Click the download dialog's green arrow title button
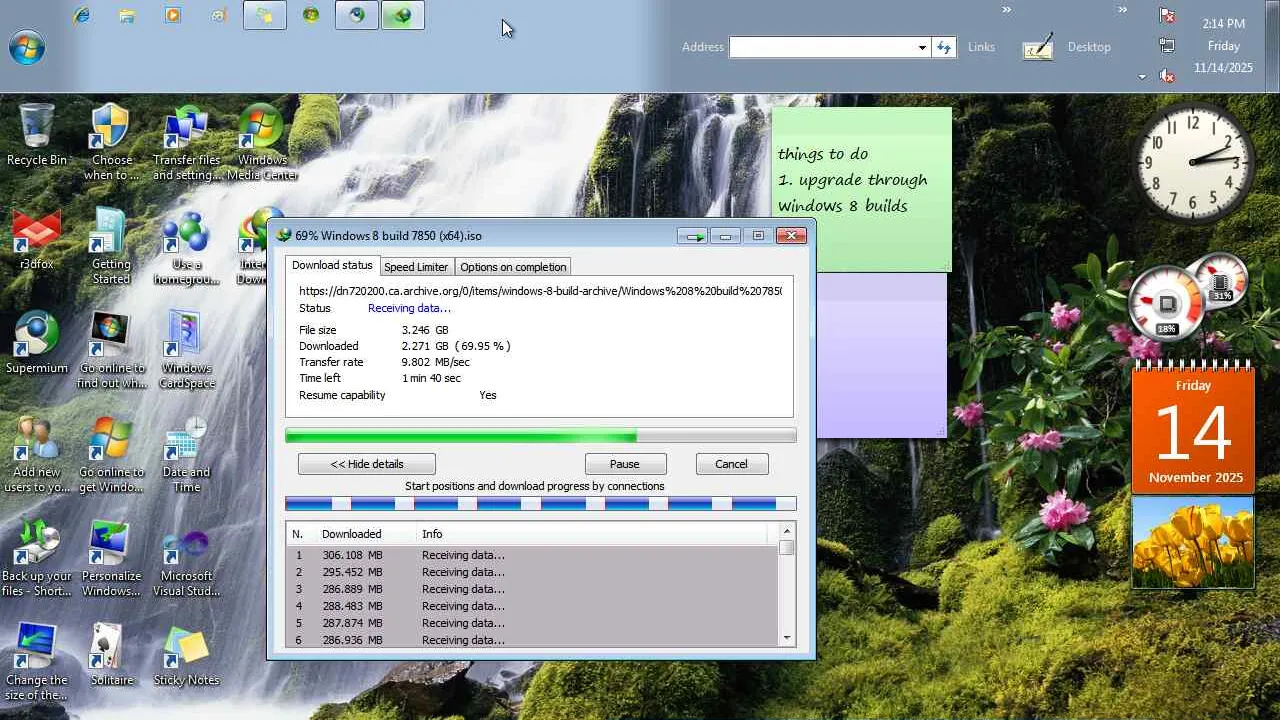 (692, 236)
